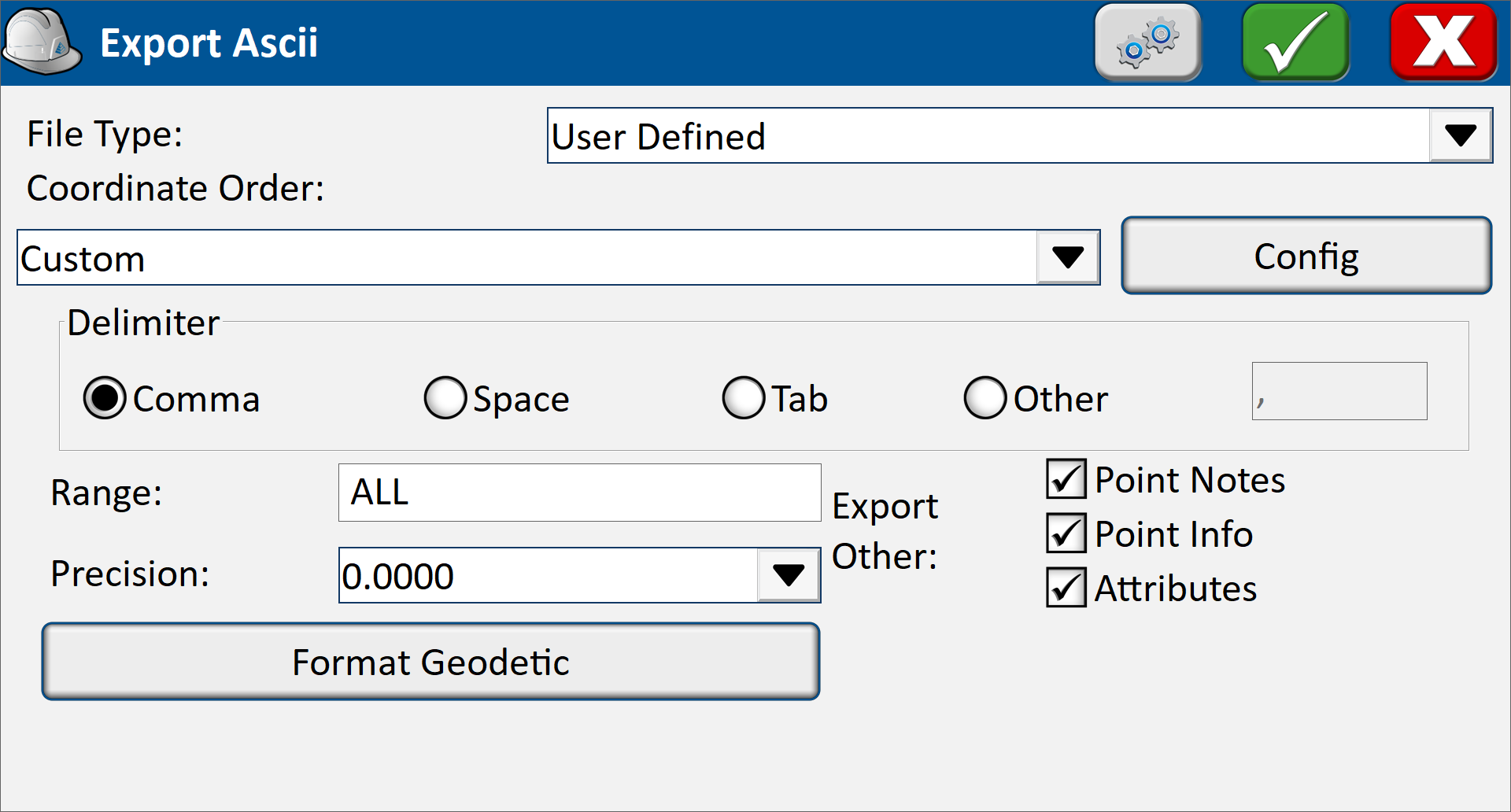The image size is (1511, 812).
Task: Click the Format Geodetic button
Action: 430,662
